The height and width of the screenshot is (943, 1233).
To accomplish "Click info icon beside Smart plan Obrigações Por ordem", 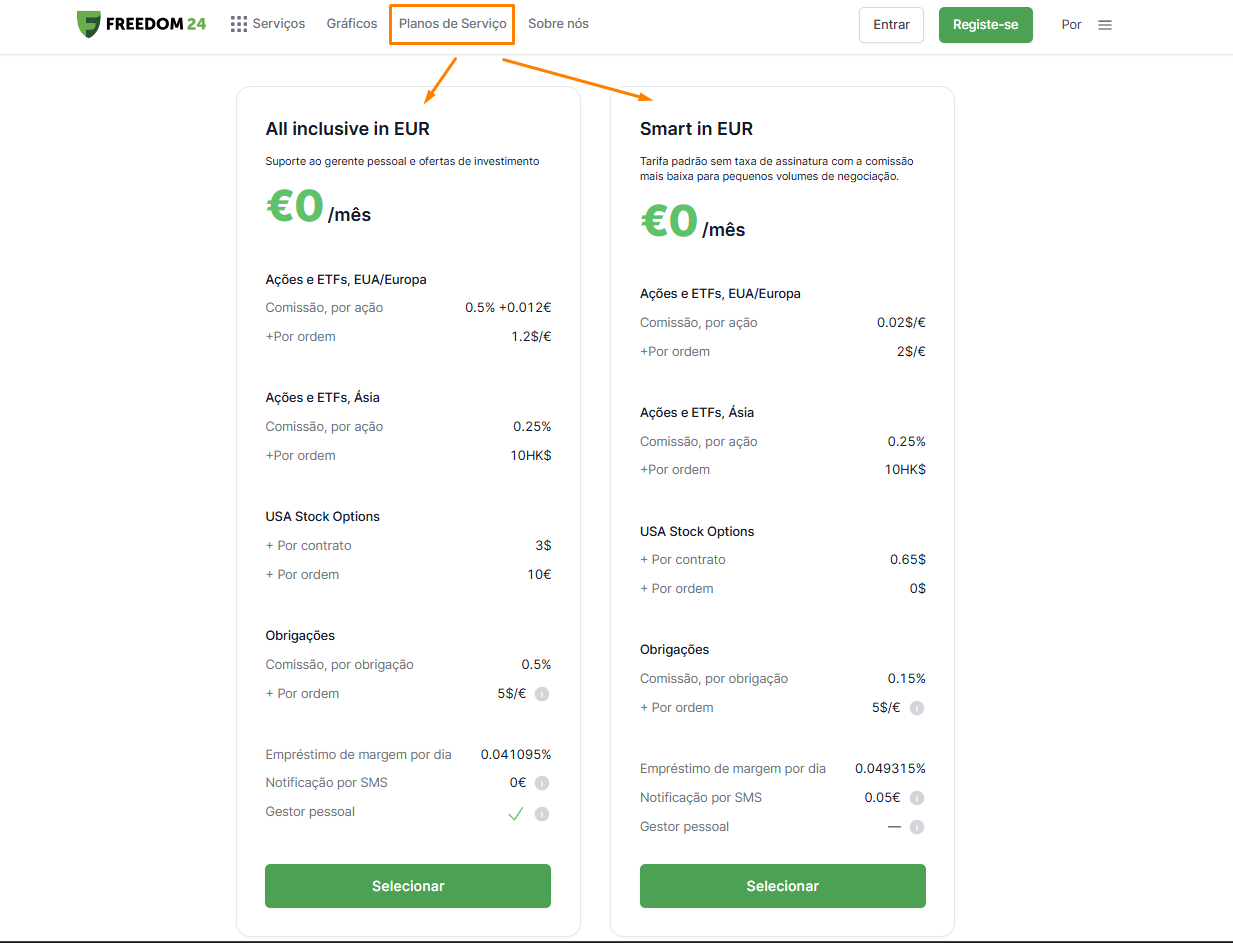I will 916,708.
